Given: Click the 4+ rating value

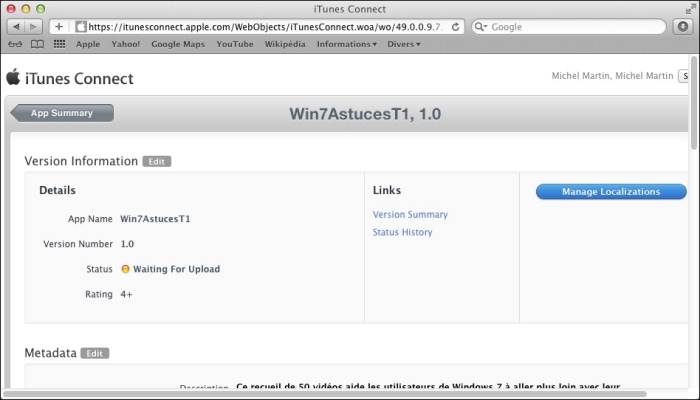Looking at the screenshot, I should pos(126,294).
